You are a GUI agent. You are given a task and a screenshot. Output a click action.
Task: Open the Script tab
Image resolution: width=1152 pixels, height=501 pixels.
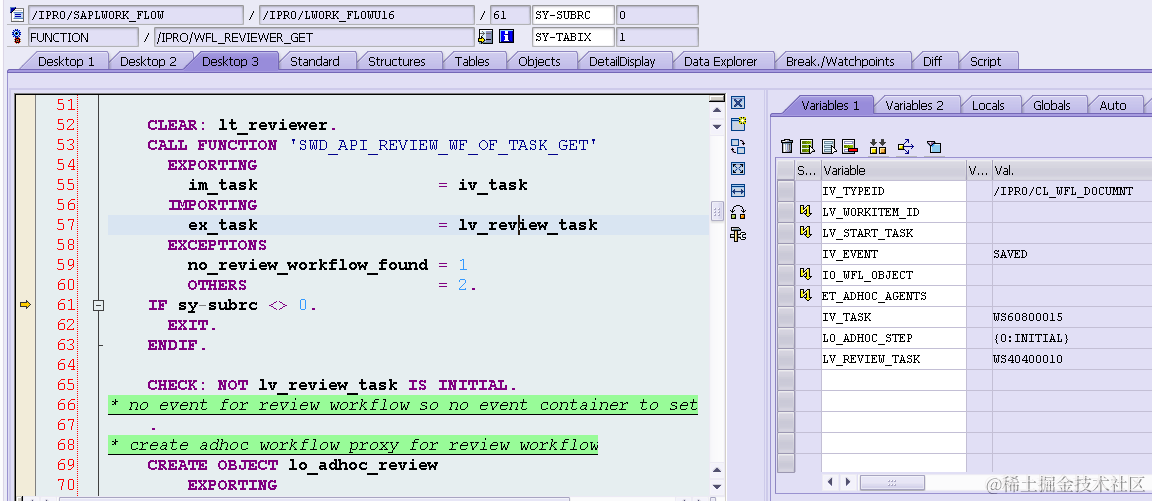pyautogui.click(x=985, y=62)
